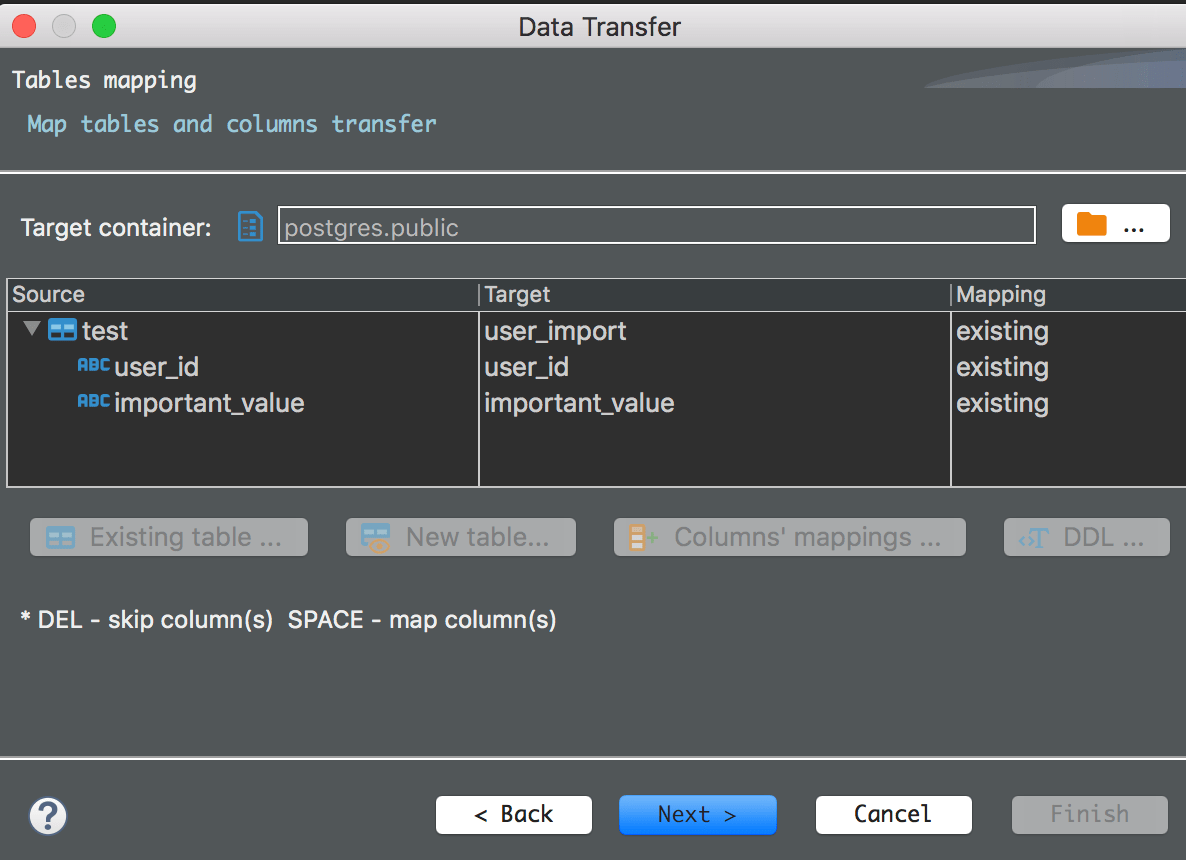Open the existing mapping cell for important_value
1186x860 pixels.
[1068, 403]
